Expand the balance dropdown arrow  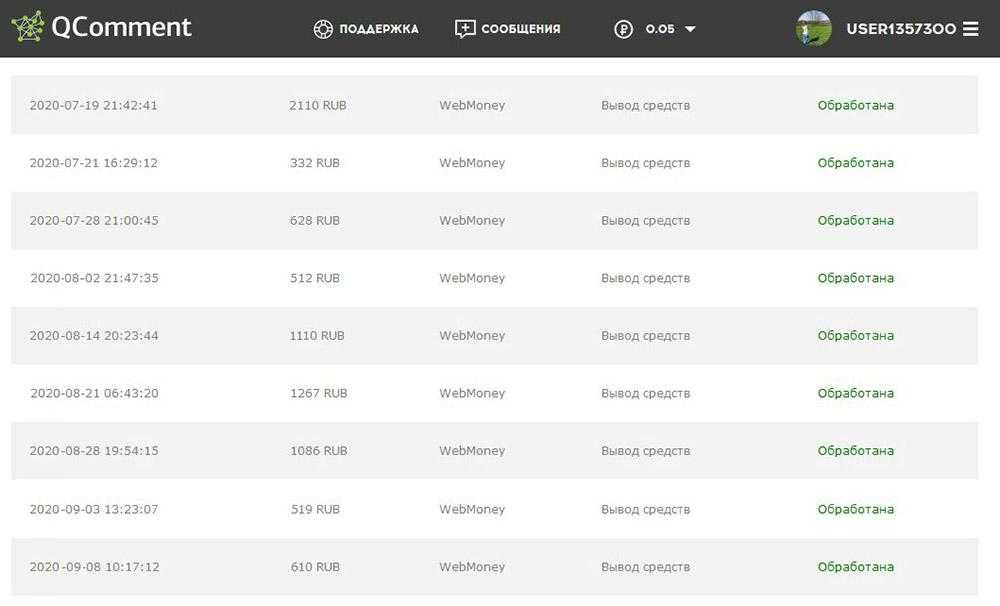(690, 29)
